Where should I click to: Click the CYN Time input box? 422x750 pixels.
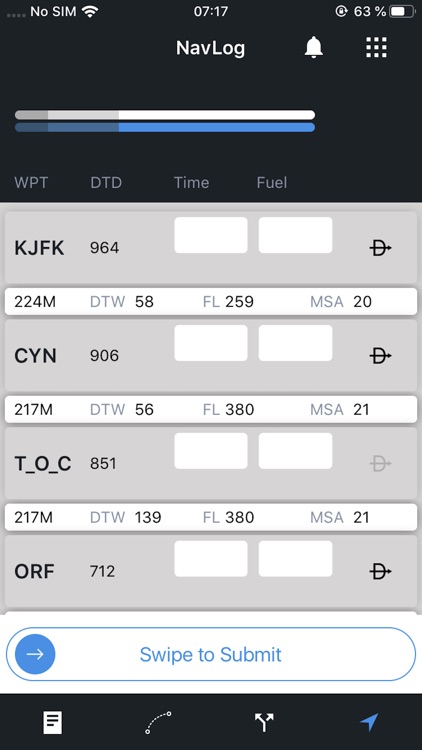pos(211,343)
